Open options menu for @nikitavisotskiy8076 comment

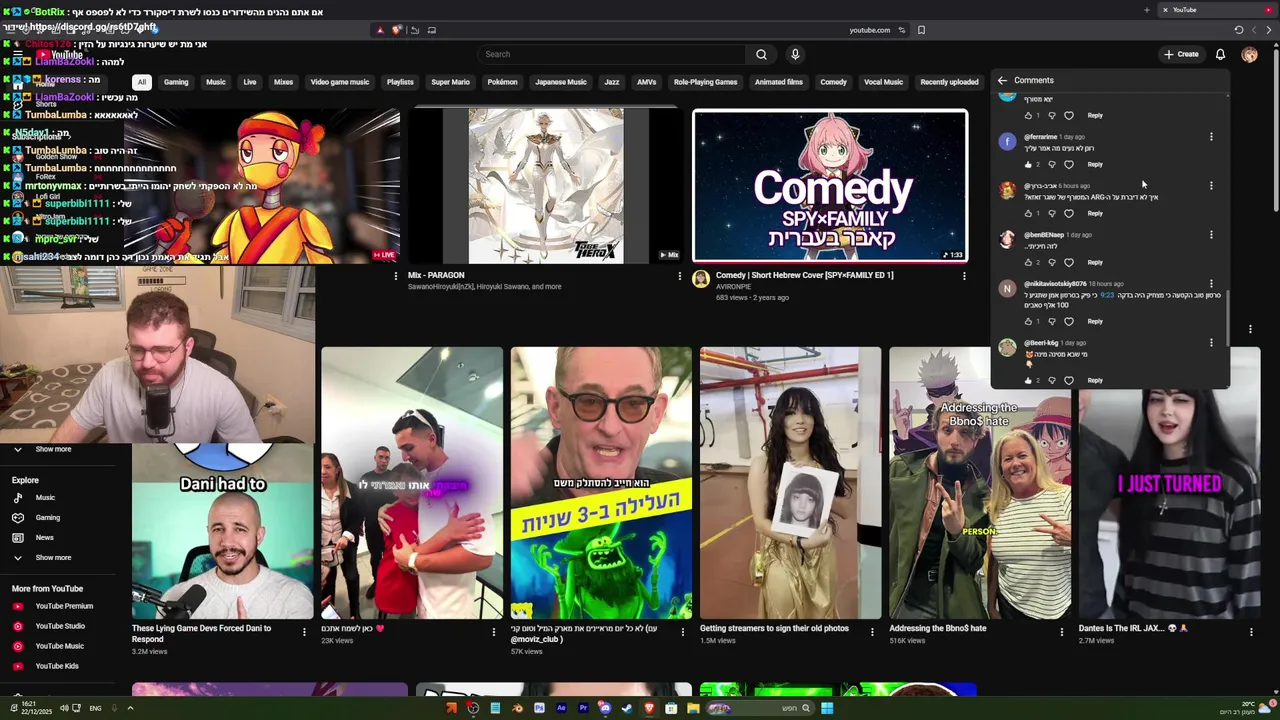pyautogui.click(x=1211, y=284)
